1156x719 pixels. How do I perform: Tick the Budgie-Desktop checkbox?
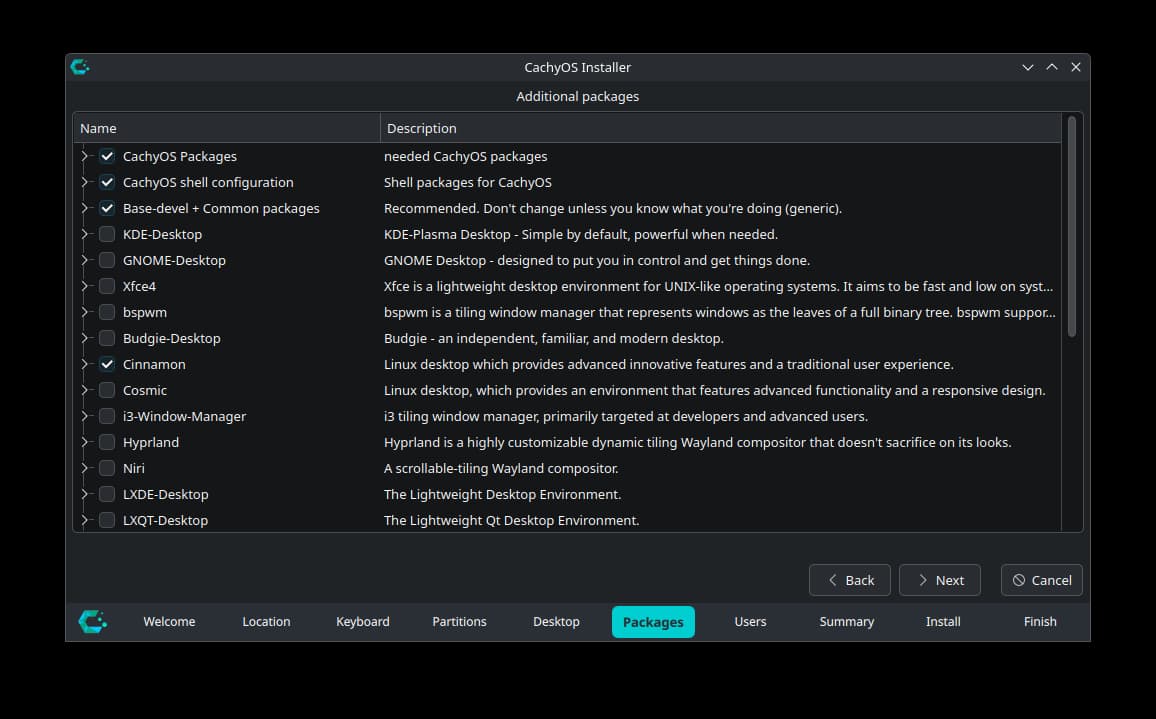[x=107, y=338]
